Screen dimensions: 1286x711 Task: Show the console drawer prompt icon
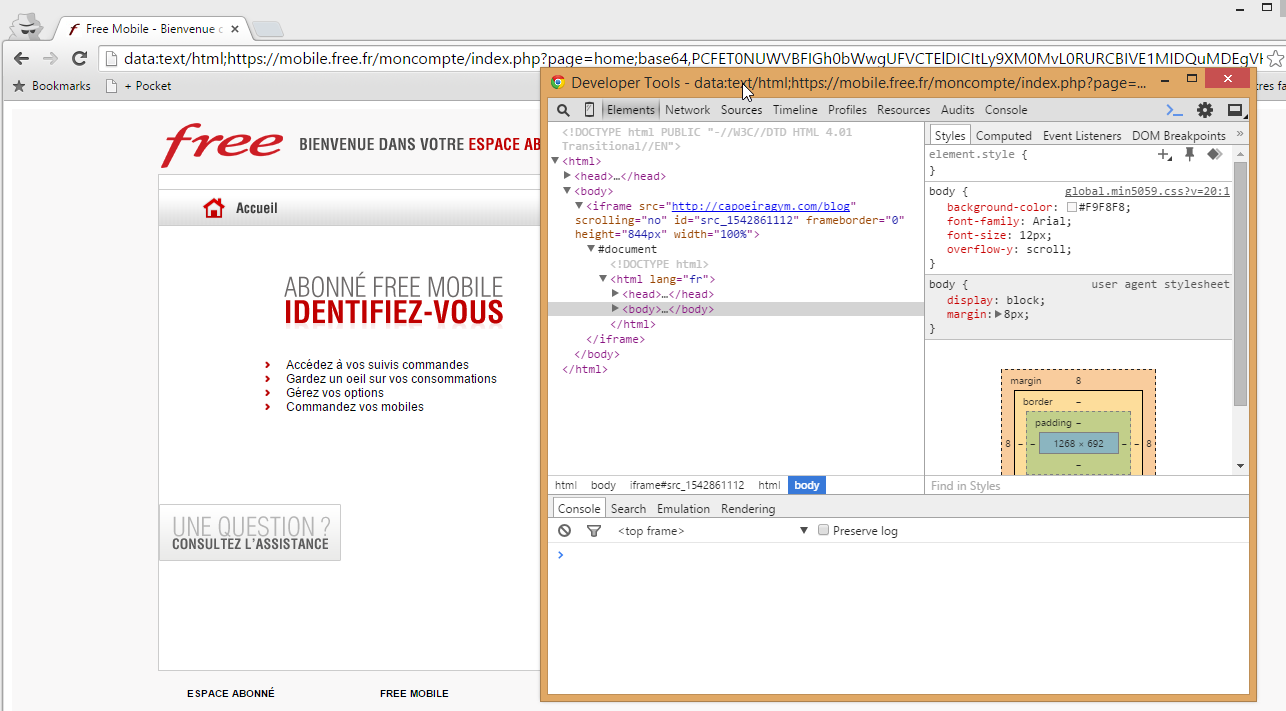(1175, 110)
